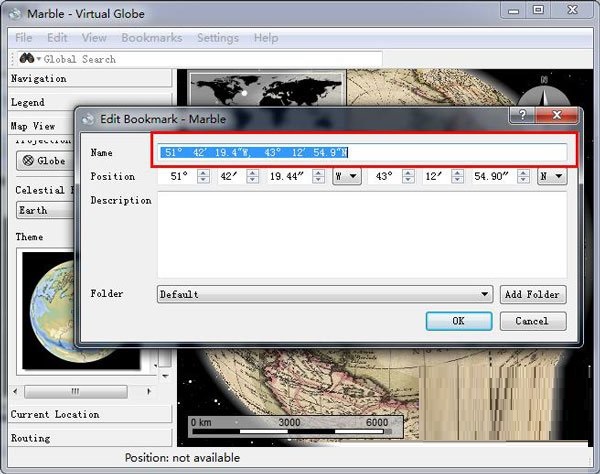Open the Bookmarks menu

pos(152,38)
